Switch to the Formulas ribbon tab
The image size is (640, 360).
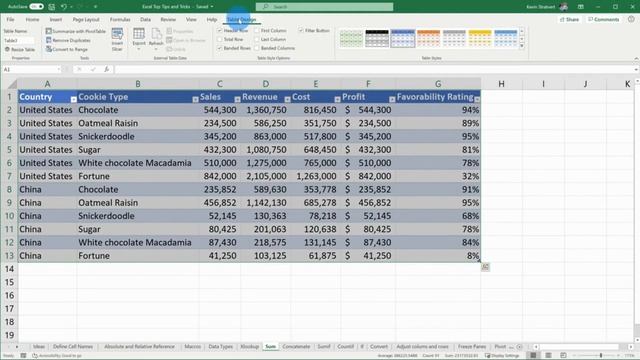[x=120, y=19]
